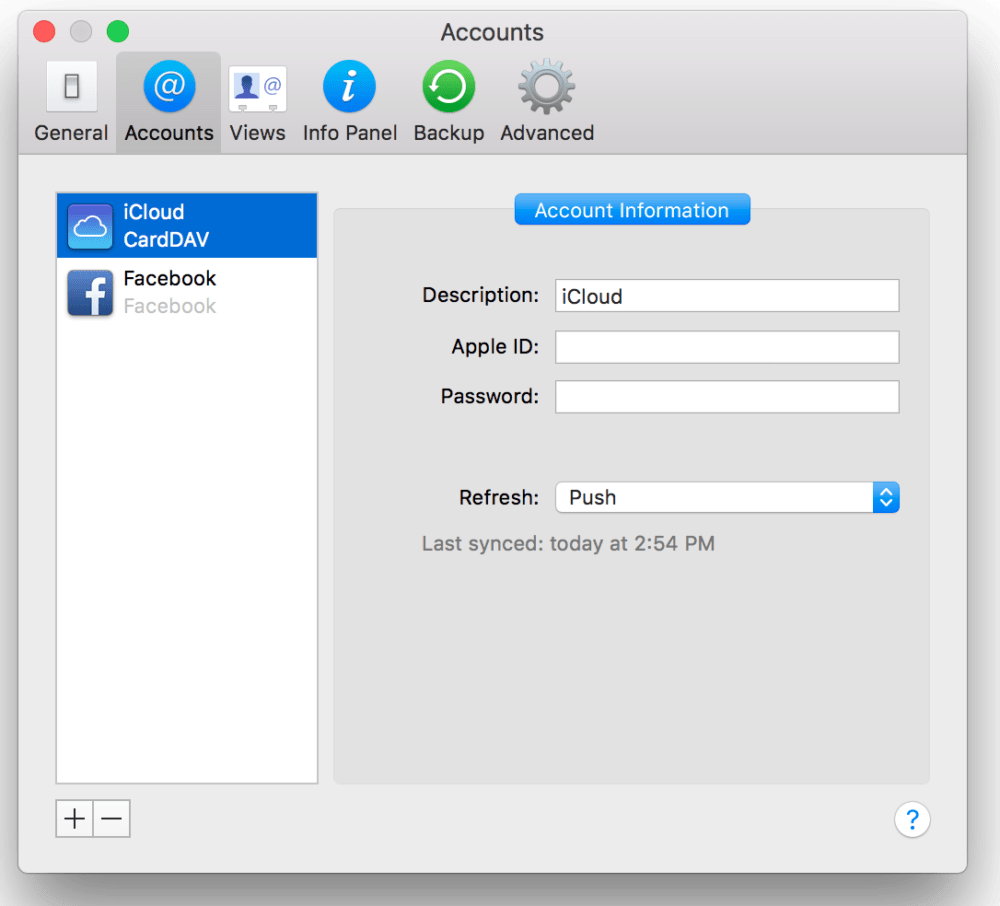This screenshot has height=906, width=1000.
Task: Open help with question mark button
Action: (912, 819)
